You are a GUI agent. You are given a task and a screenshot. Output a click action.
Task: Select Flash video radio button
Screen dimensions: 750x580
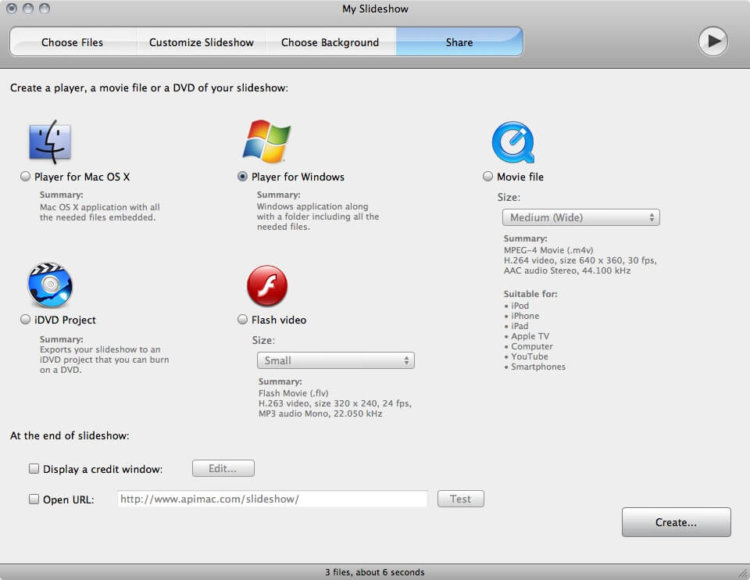click(x=243, y=319)
